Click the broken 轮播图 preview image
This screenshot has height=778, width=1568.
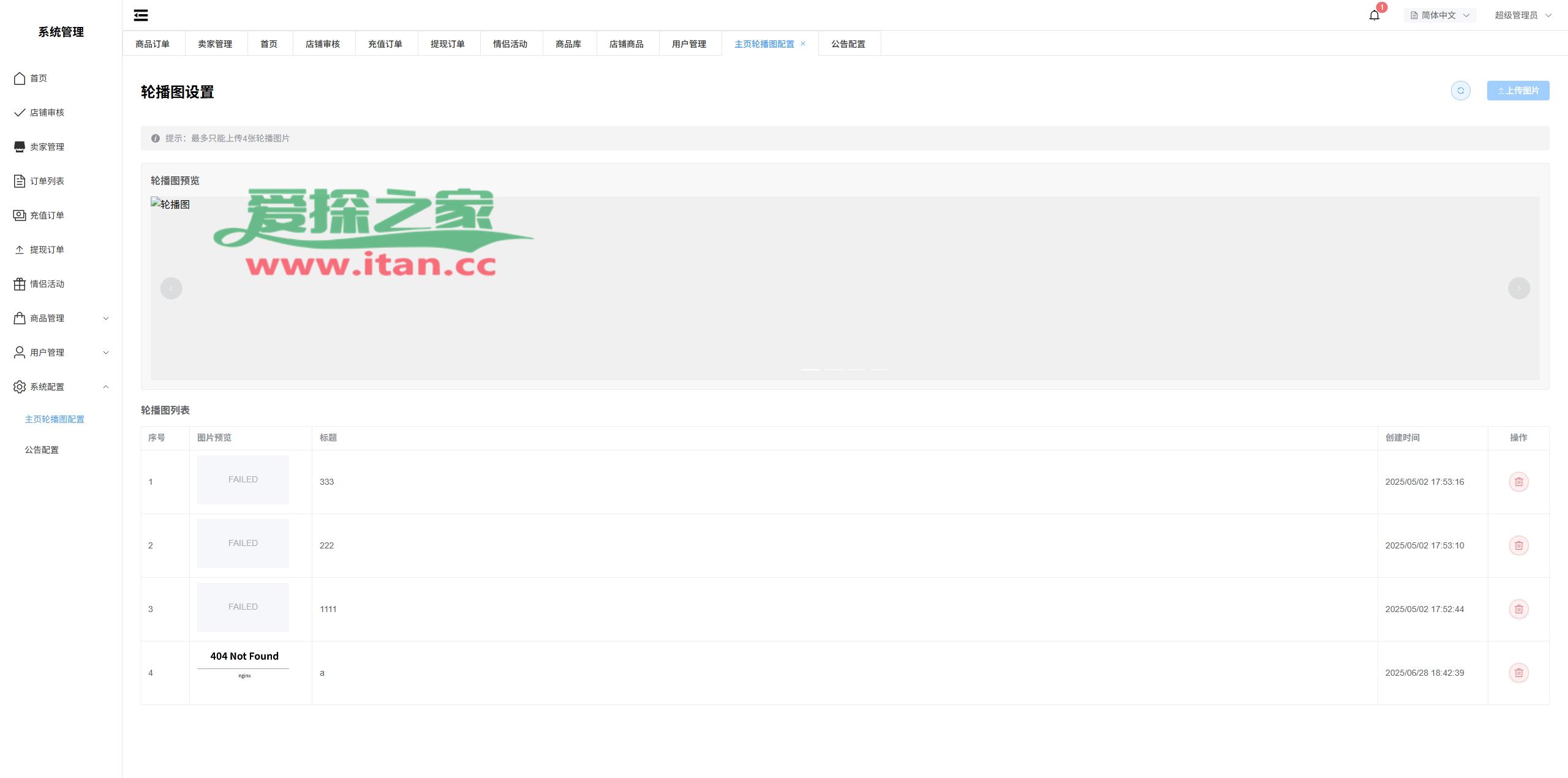click(170, 204)
